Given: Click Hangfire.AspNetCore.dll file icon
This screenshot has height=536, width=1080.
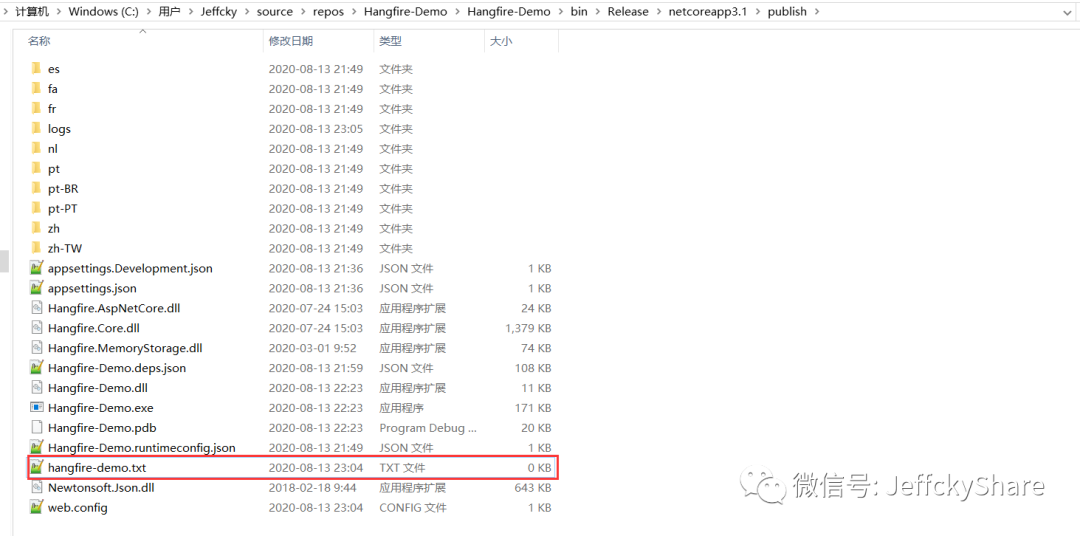Looking at the screenshot, I should click(37, 309).
